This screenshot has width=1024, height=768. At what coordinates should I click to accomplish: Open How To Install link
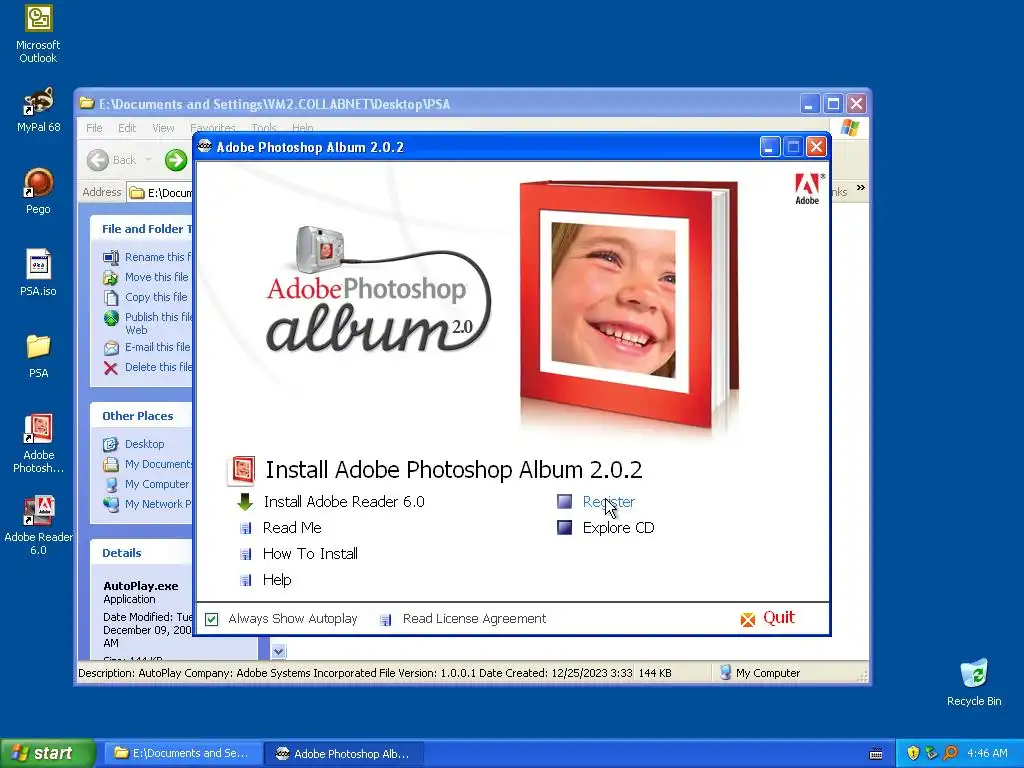[x=310, y=554]
